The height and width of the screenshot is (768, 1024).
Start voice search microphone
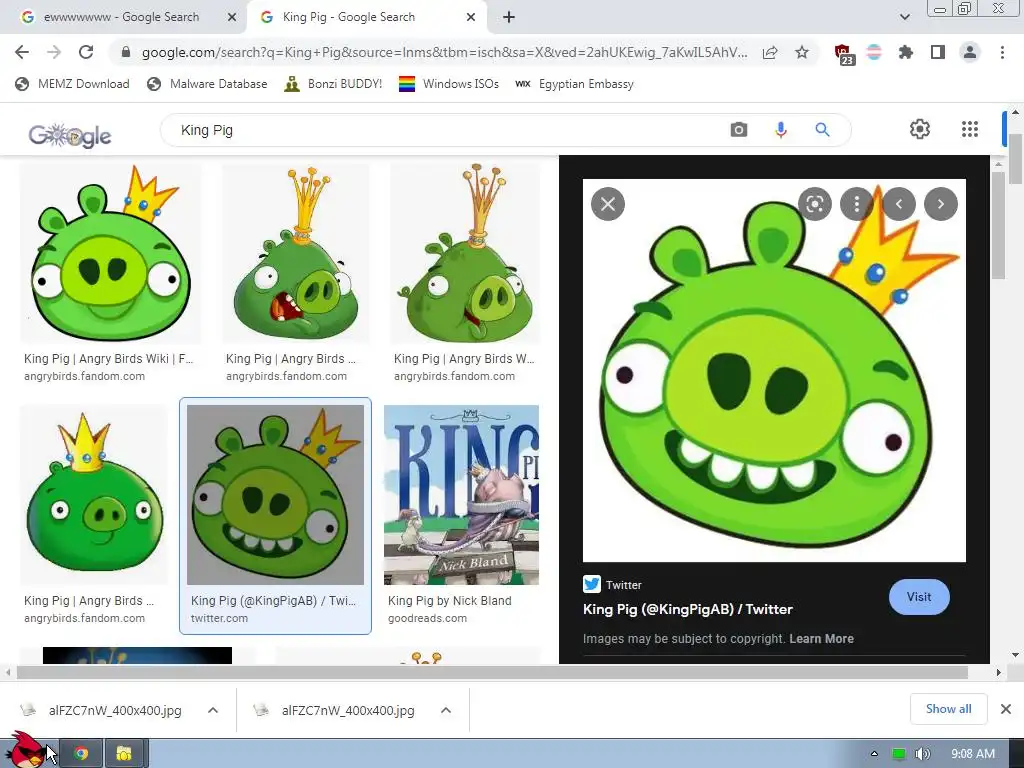pos(780,130)
